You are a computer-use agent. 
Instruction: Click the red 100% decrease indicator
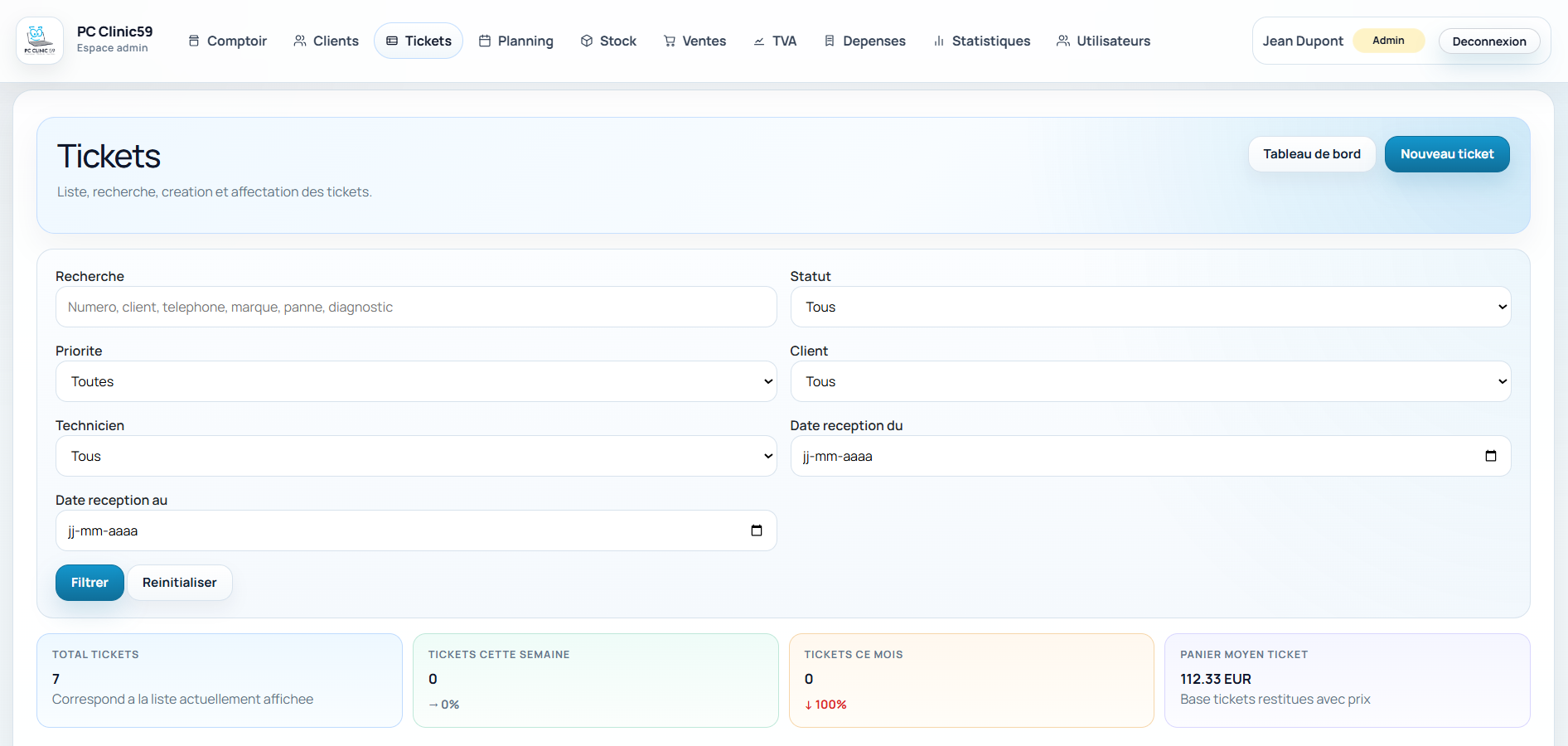[x=825, y=705]
